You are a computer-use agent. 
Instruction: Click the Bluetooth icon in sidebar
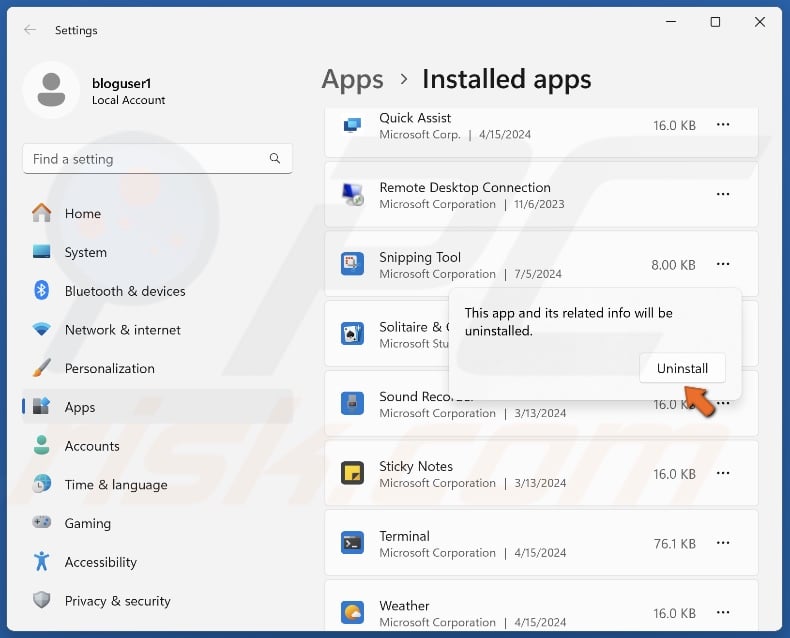[x=41, y=290]
